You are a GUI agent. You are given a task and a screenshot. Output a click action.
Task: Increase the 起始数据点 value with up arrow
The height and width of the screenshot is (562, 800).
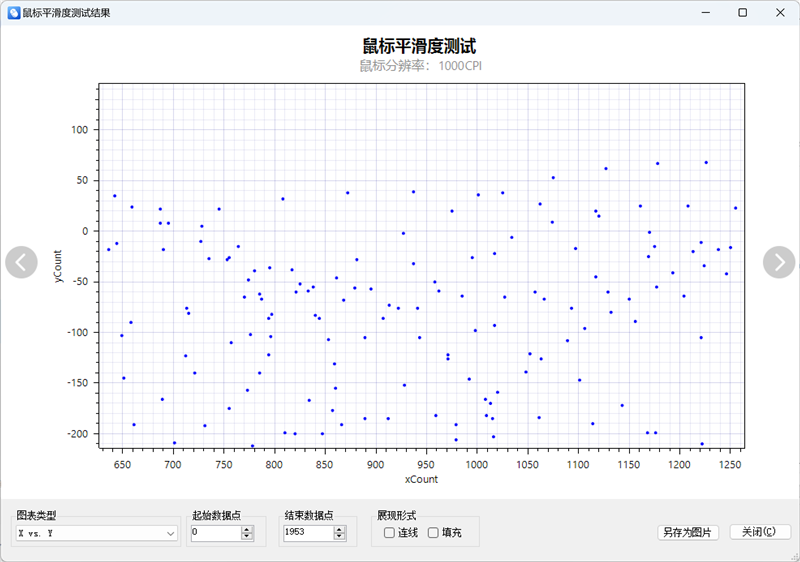[x=247, y=530]
